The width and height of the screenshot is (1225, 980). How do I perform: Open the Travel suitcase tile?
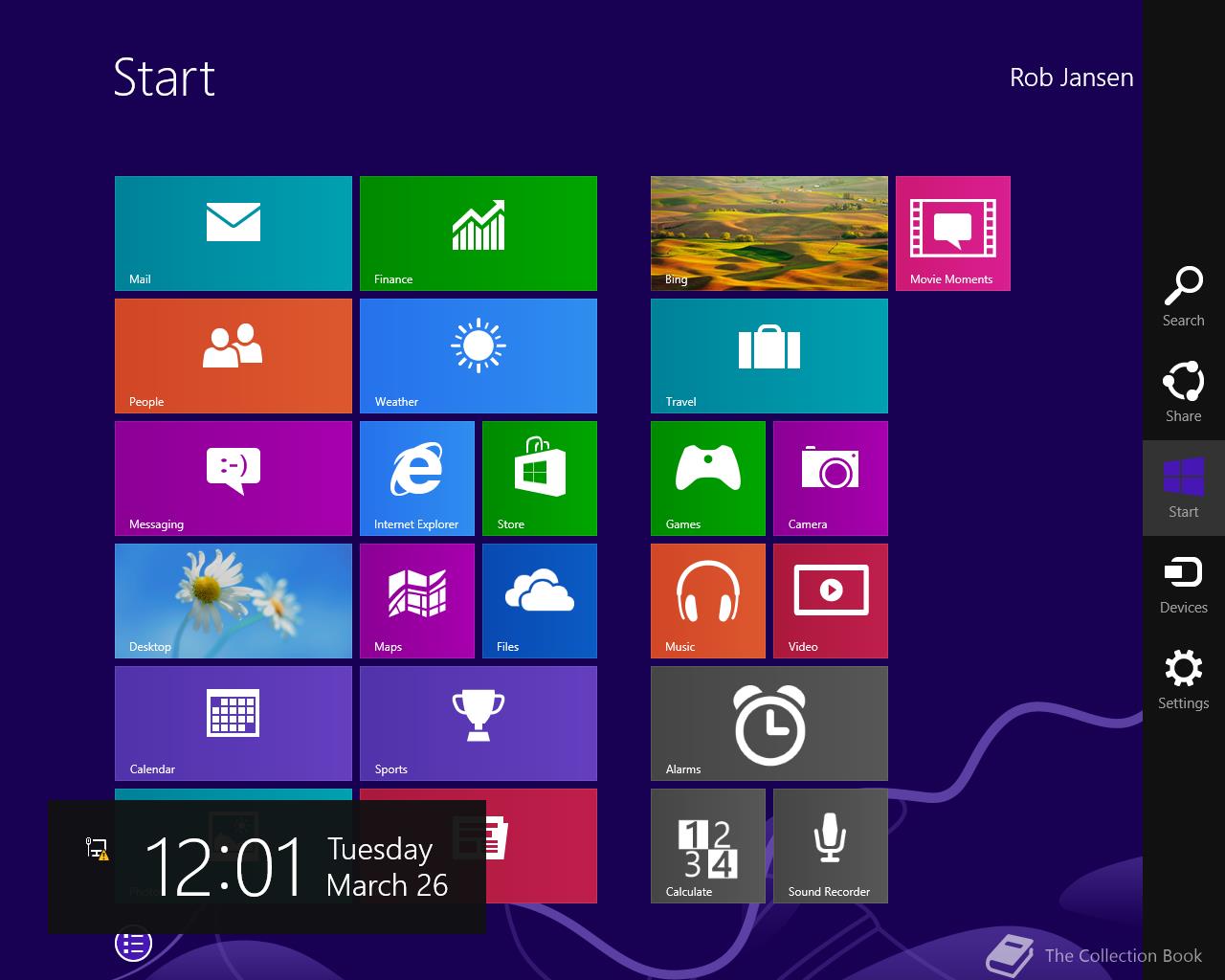click(769, 356)
